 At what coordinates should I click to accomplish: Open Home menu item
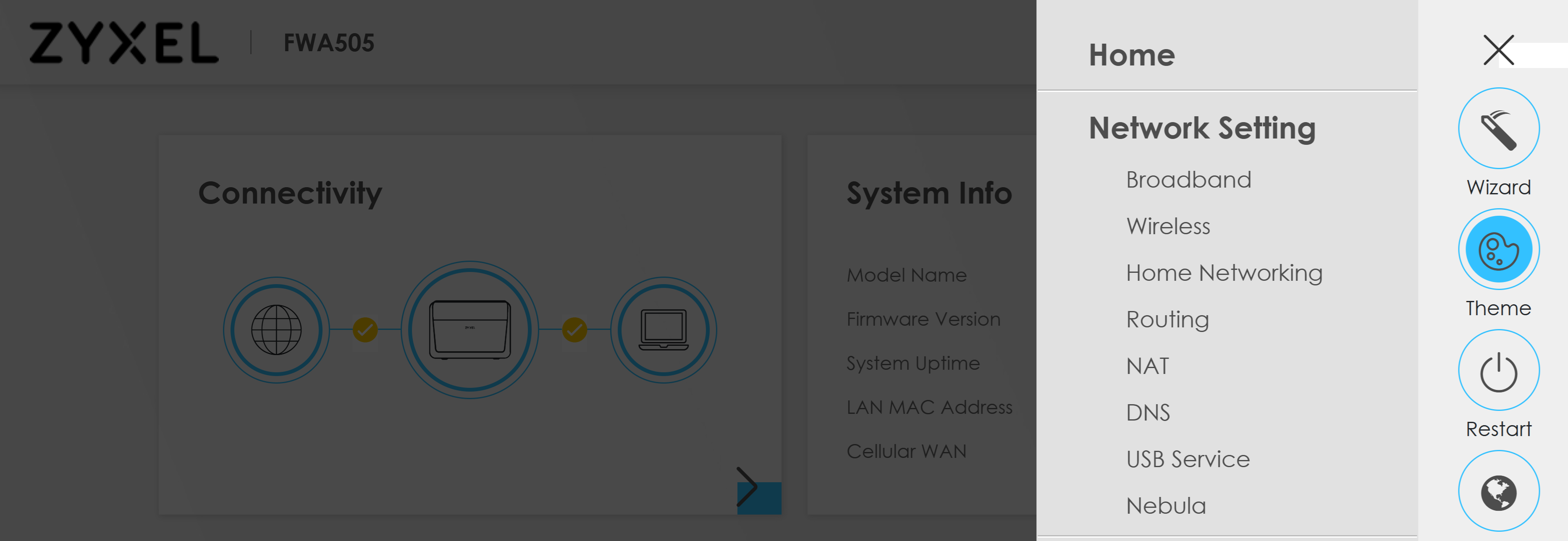1132,55
